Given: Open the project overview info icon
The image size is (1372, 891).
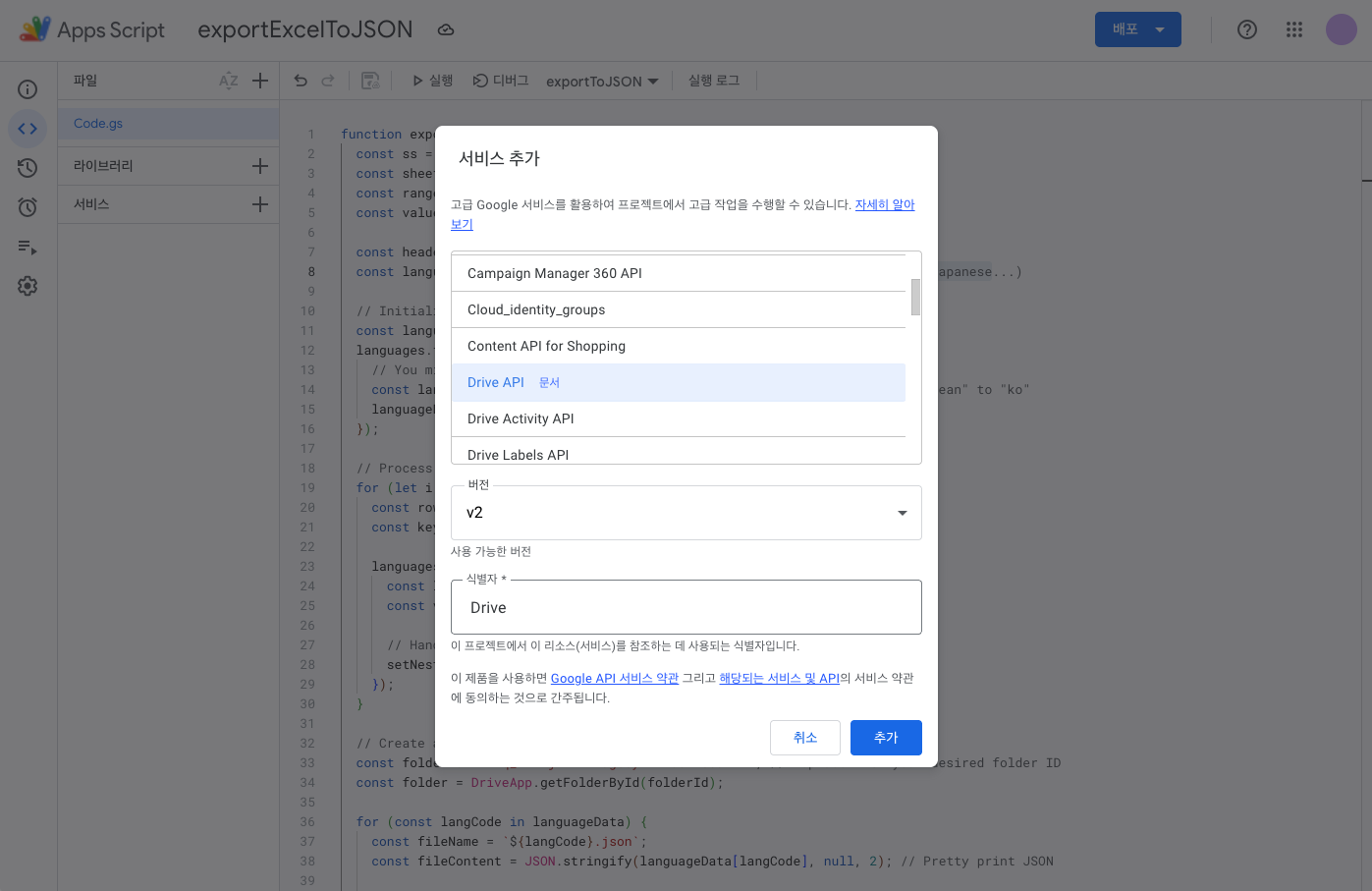Looking at the screenshot, I should tap(27, 89).
